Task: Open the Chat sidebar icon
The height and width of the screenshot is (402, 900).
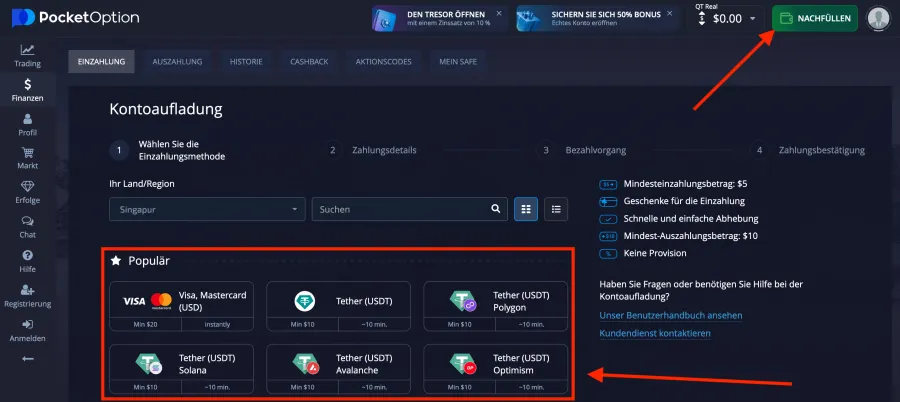Action: coord(27,222)
